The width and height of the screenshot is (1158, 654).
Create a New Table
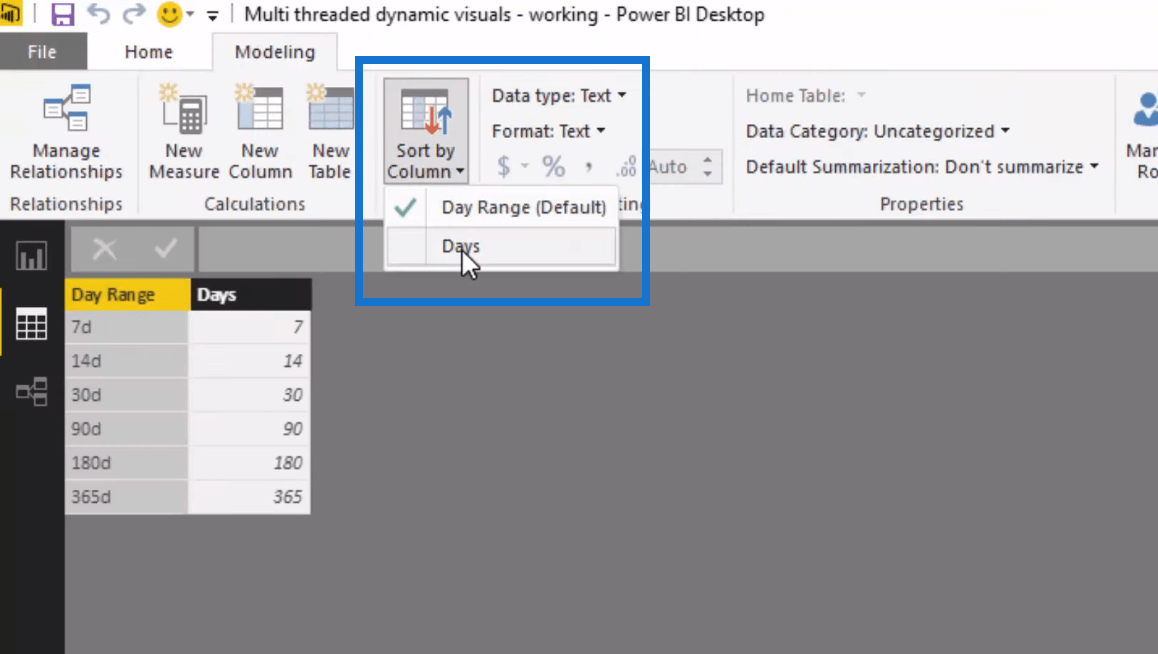click(330, 131)
